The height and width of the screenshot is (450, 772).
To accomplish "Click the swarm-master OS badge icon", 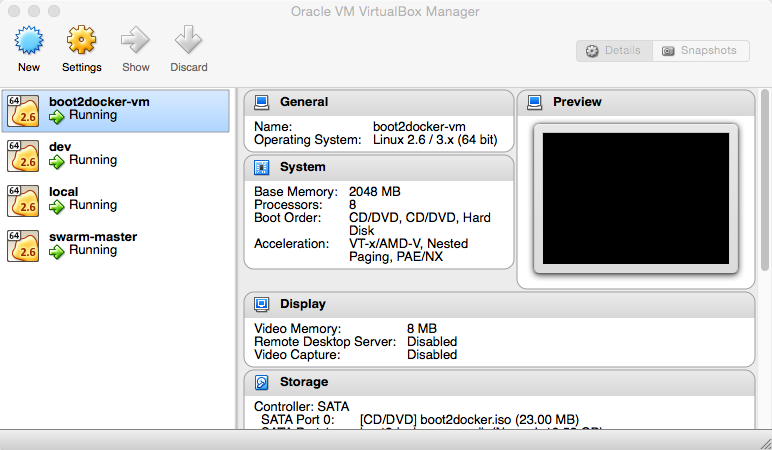I will [x=24, y=245].
